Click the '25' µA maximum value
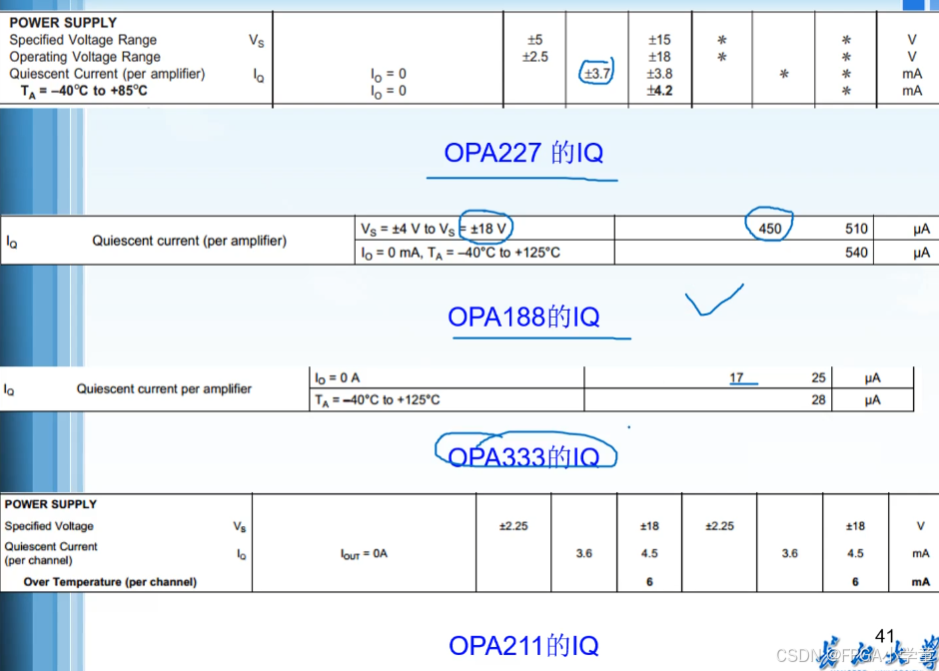Screen dimensions: 939x671 819,378
